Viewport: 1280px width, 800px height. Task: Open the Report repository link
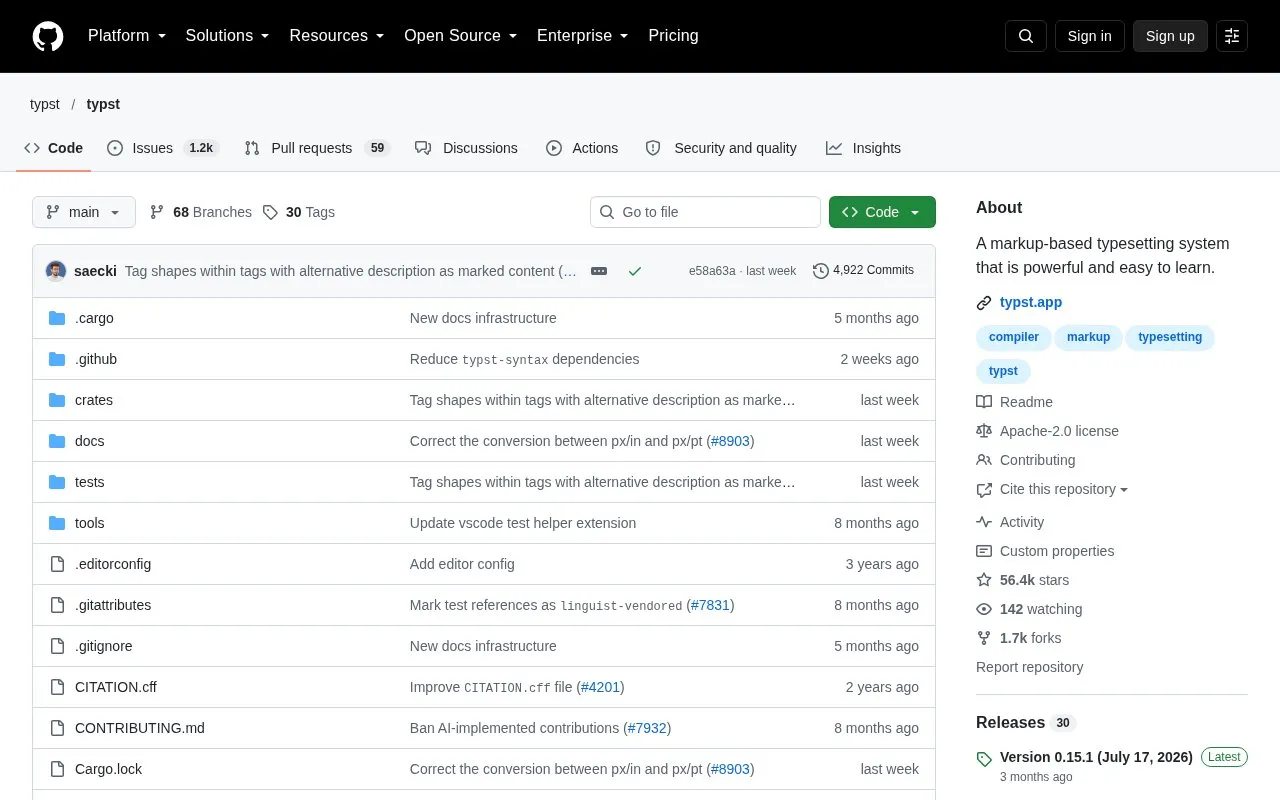click(x=1030, y=667)
